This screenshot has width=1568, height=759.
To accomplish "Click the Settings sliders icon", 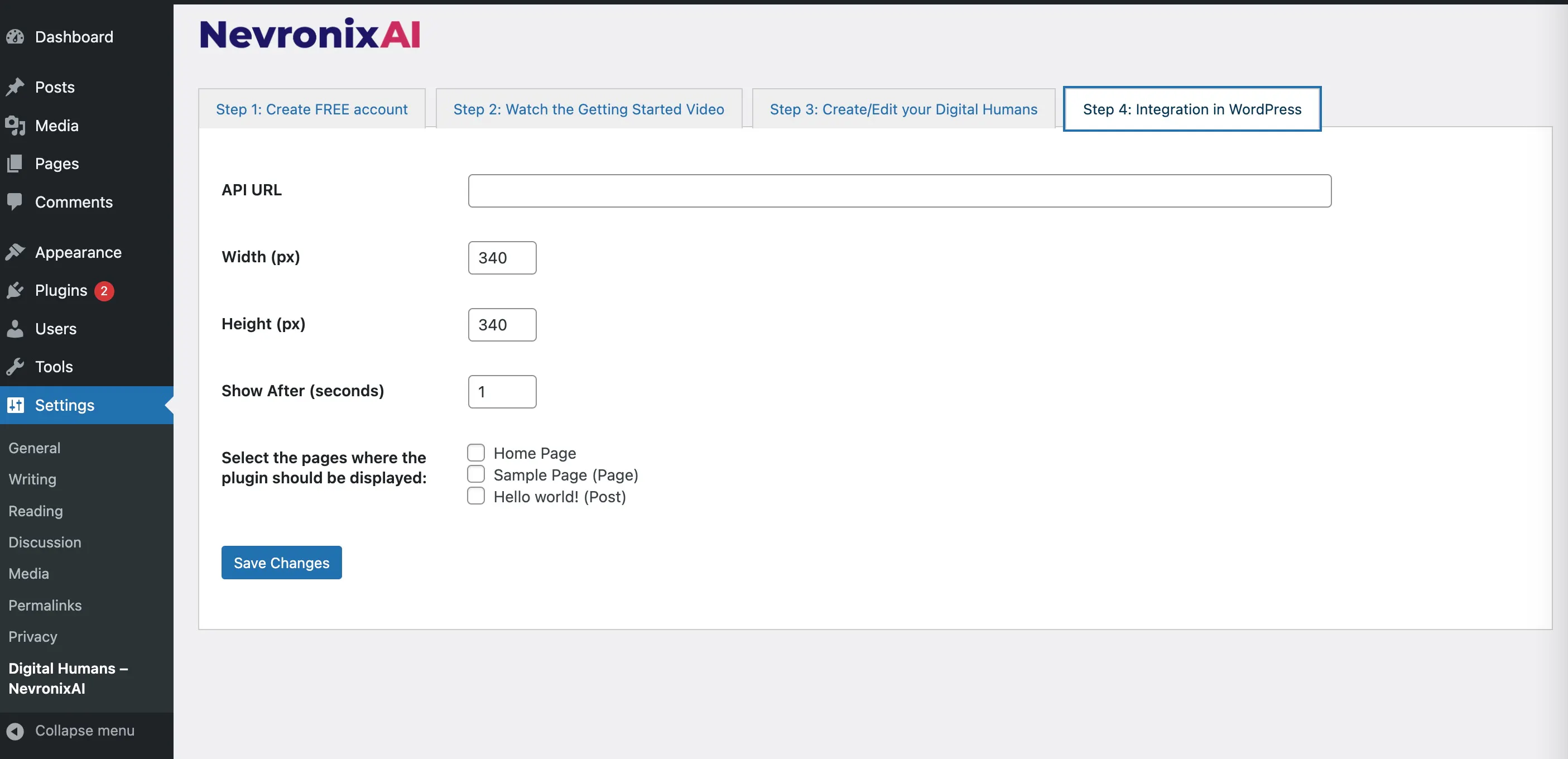I will point(15,405).
